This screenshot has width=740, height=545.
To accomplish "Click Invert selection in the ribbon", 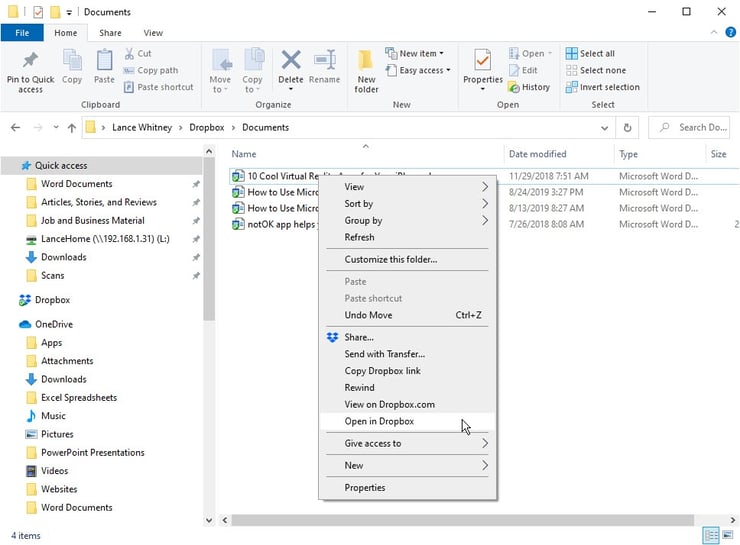I will pos(601,87).
